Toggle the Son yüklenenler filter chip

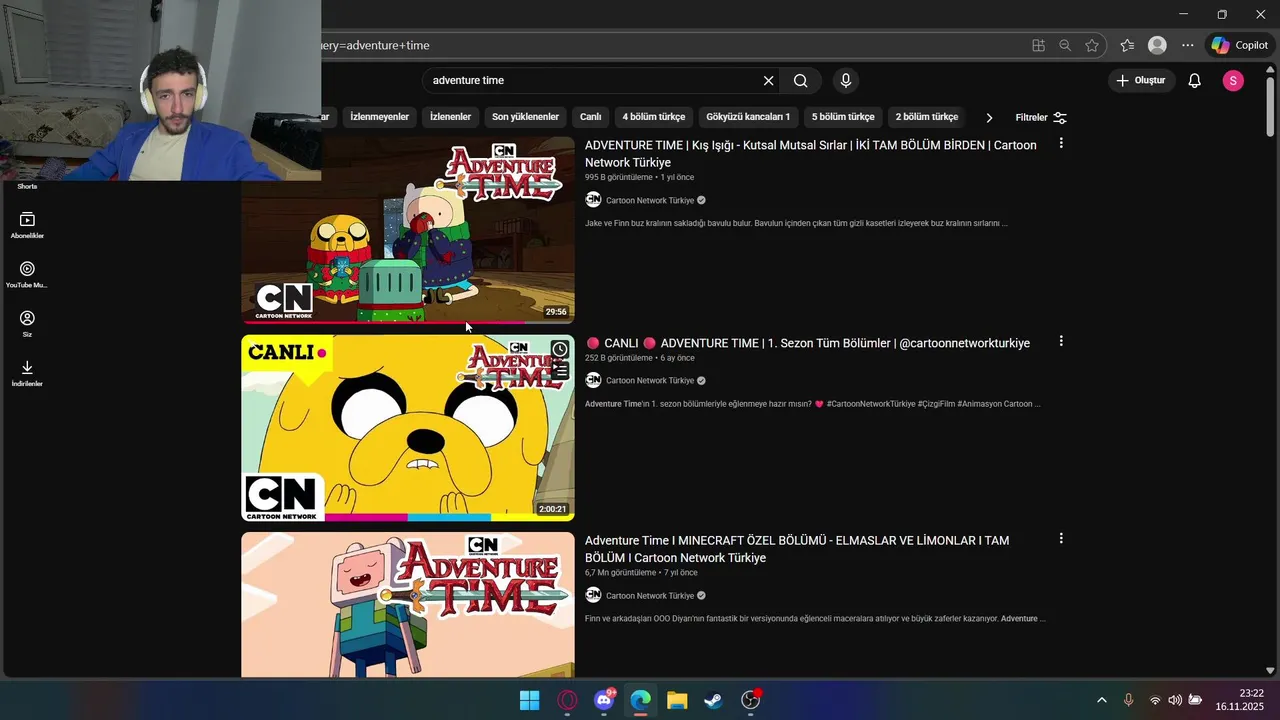(525, 117)
